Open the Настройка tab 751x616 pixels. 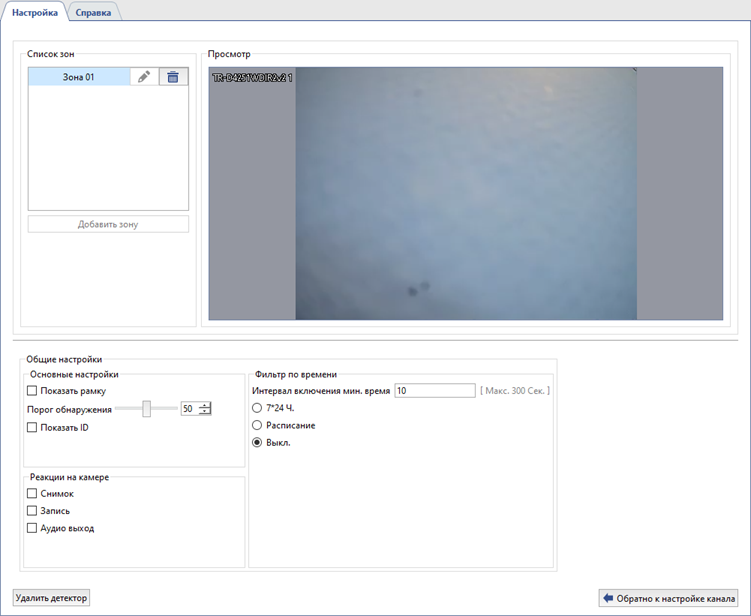(x=34, y=12)
